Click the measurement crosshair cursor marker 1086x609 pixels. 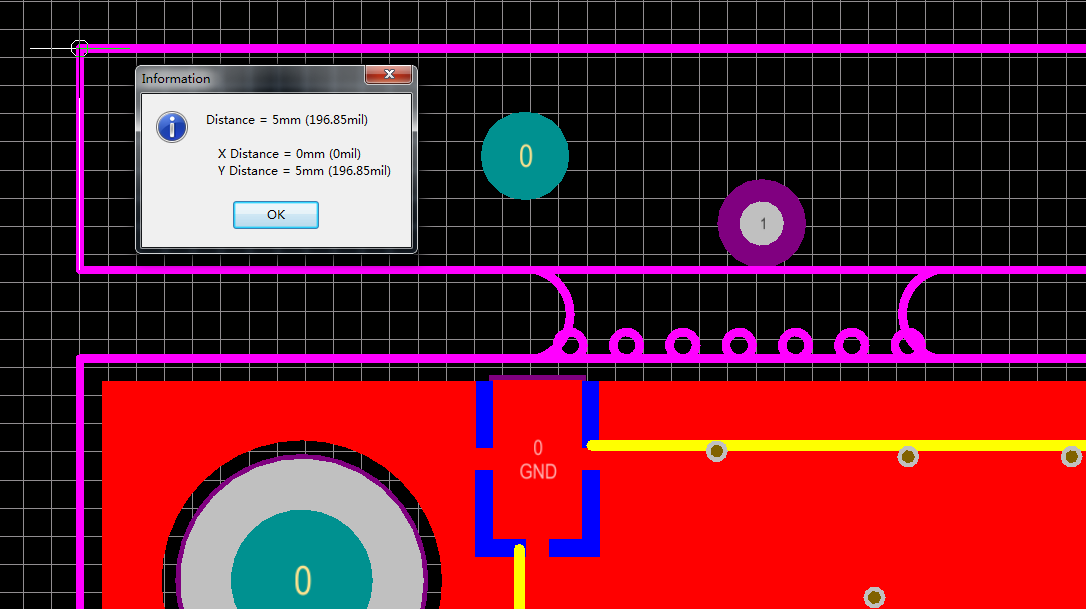pyautogui.click(x=80, y=48)
